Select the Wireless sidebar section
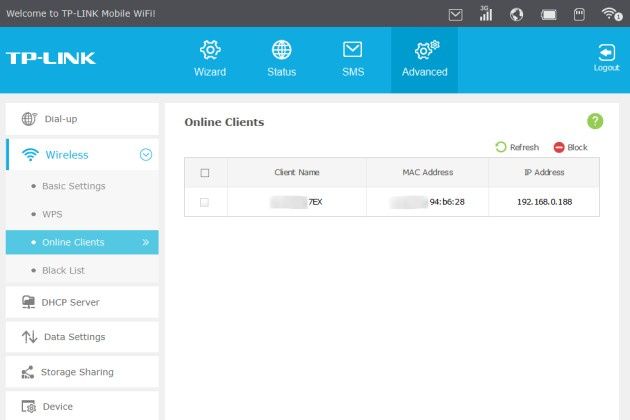 [x=82, y=155]
